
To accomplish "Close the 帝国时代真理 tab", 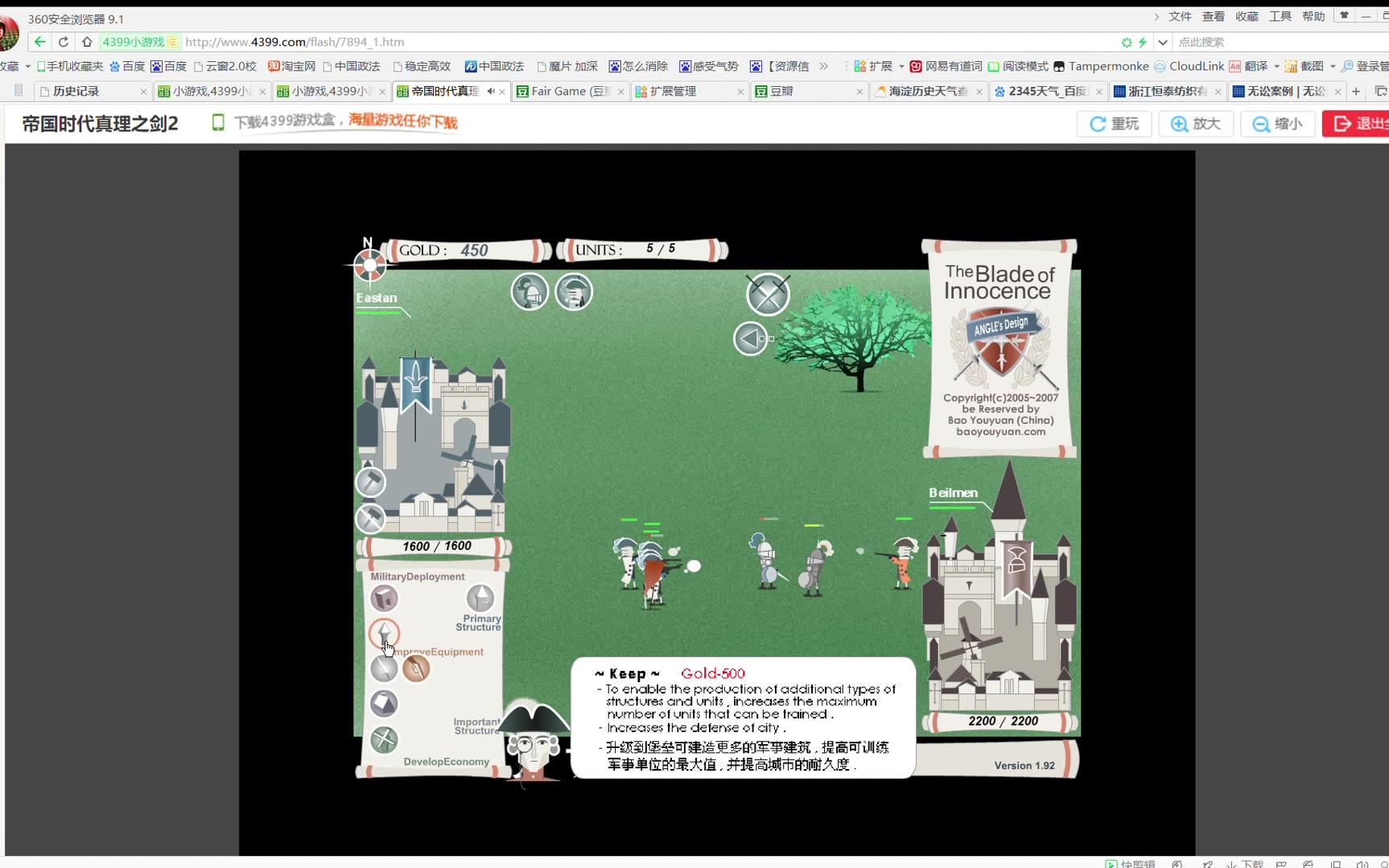I will (502, 92).
